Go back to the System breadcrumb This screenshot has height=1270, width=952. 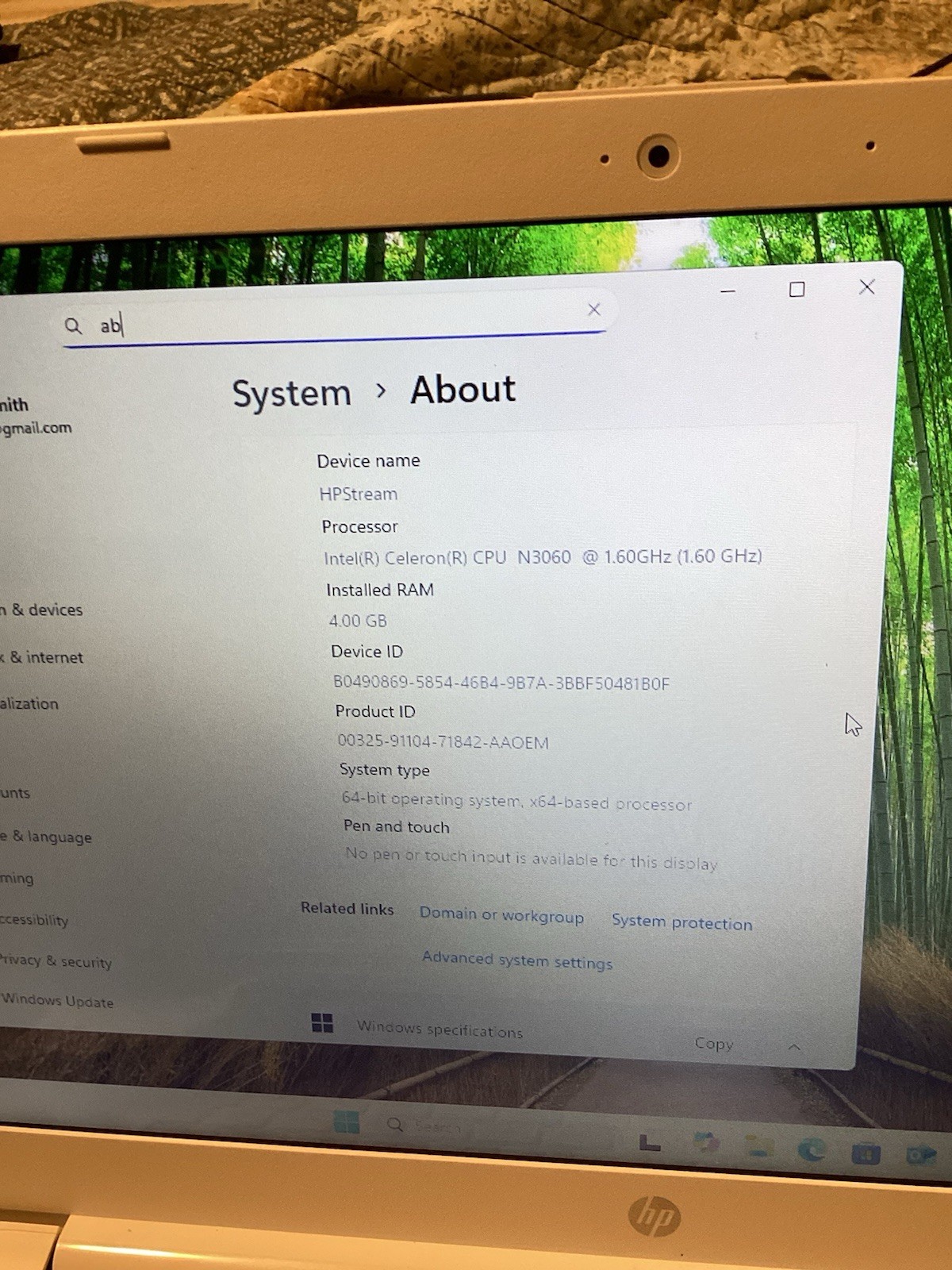tap(291, 394)
